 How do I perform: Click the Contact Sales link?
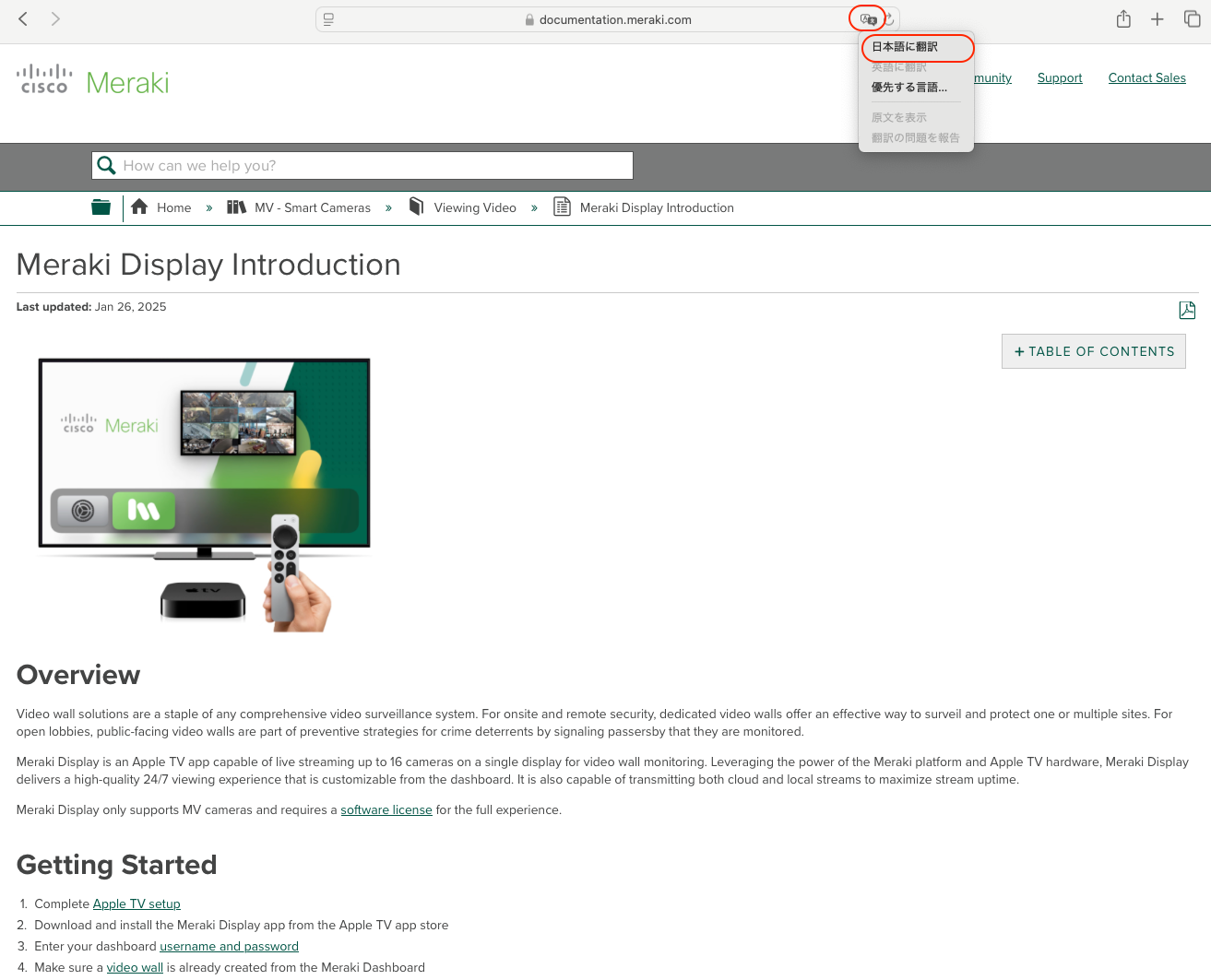tap(1146, 77)
